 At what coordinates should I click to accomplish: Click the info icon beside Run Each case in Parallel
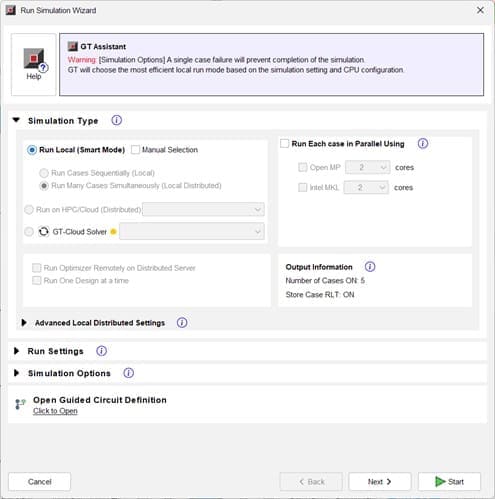(423, 144)
